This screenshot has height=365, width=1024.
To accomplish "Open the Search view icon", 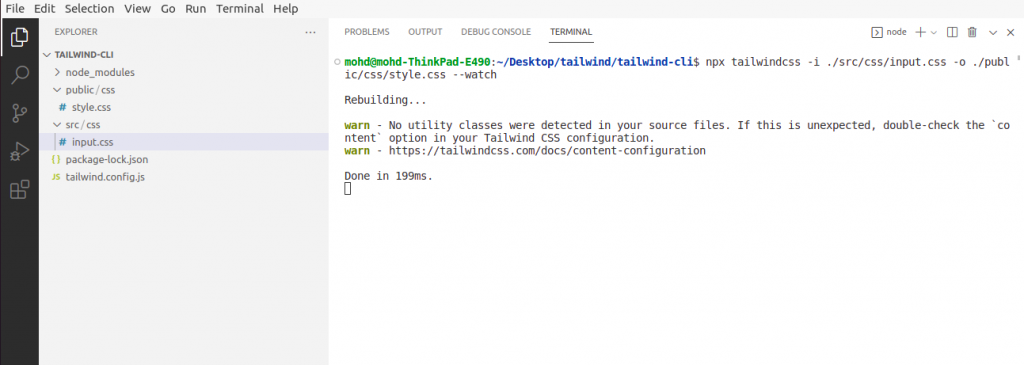I will [x=20, y=74].
